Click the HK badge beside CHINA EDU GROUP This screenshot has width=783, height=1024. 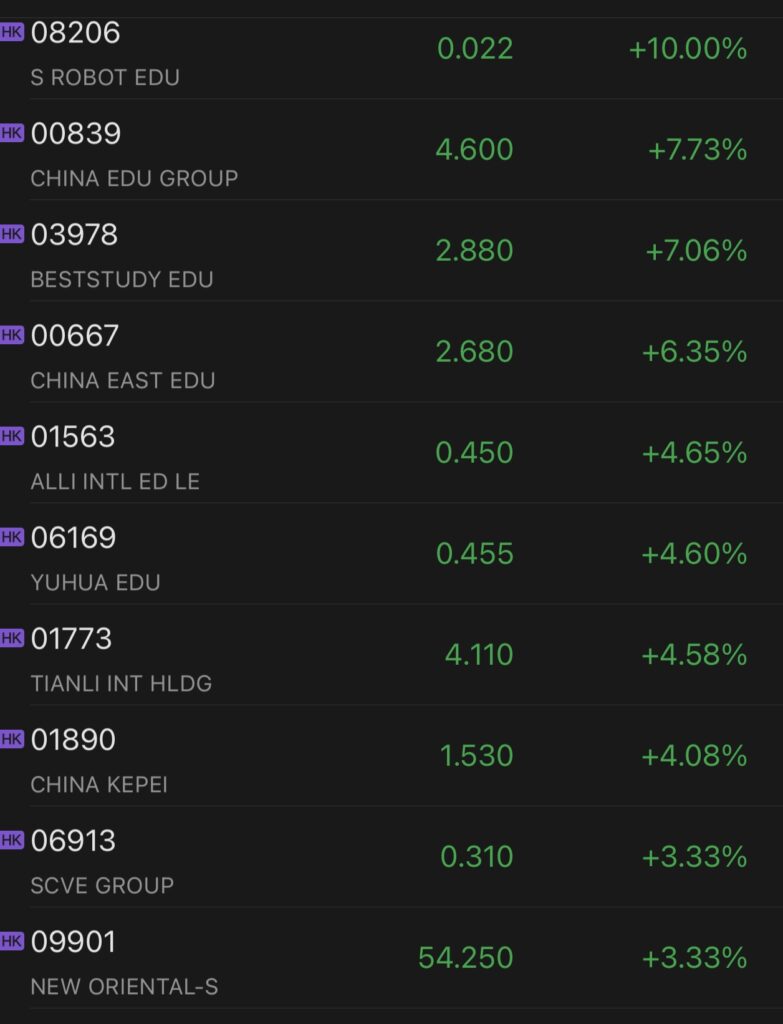point(11,131)
